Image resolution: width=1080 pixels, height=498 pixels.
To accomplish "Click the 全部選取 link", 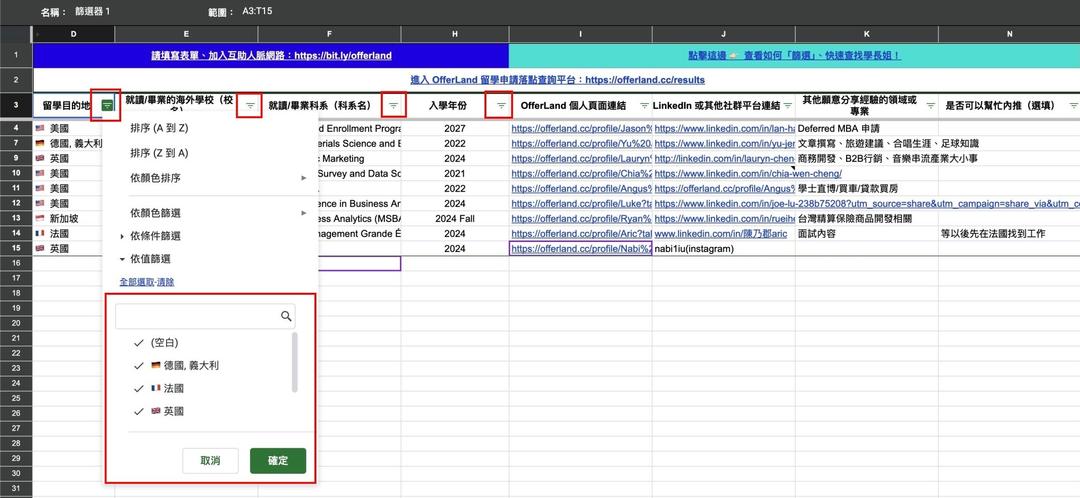I will tap(137, 282).
